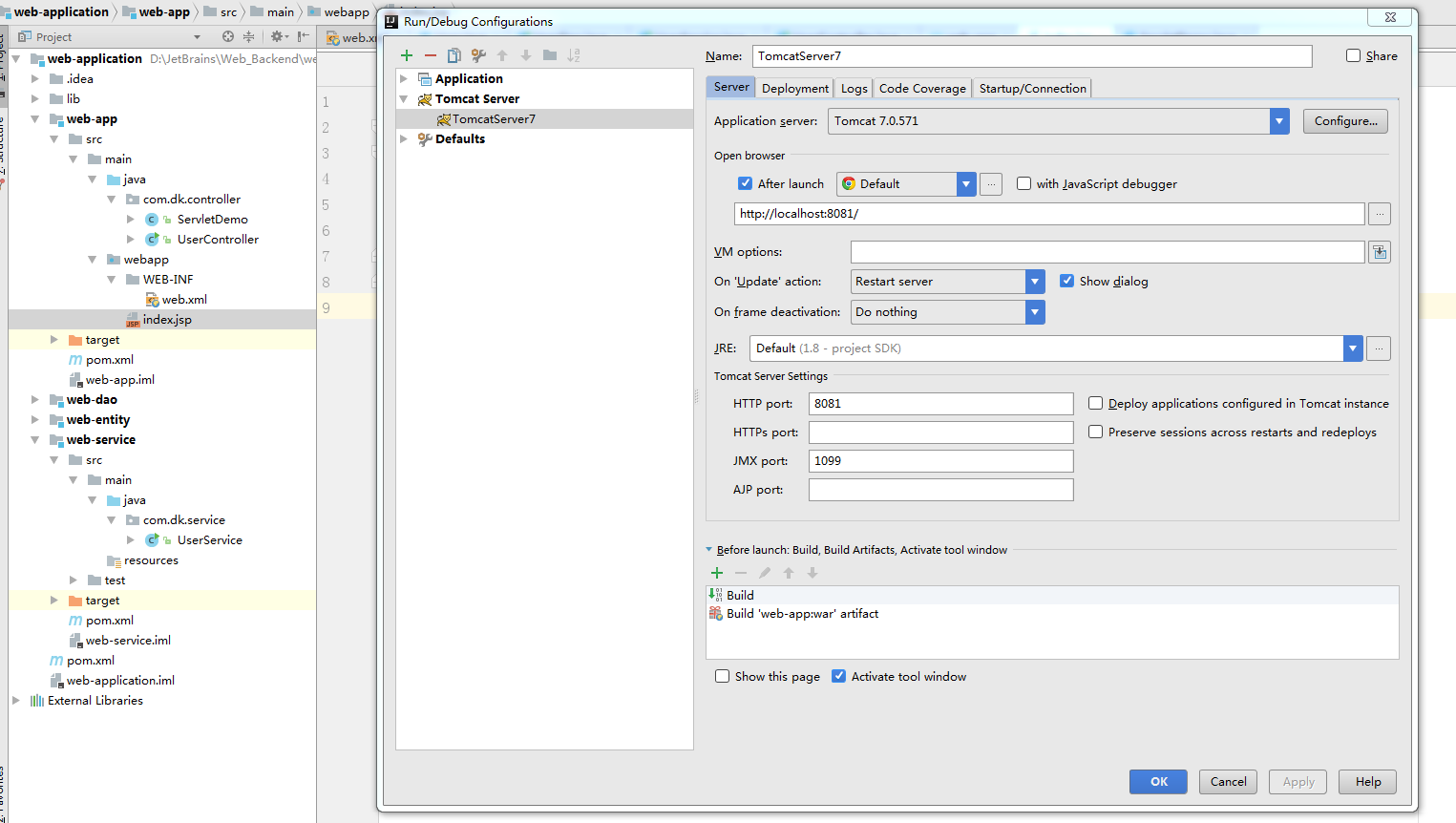Click the Configure... button

(x=1345, y=121)
